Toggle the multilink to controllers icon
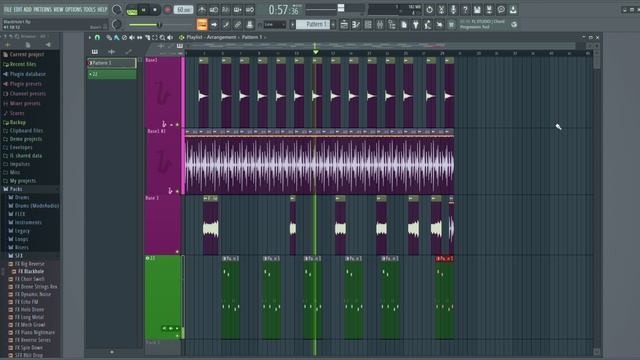The width and height of the screenshot is (640, 360). pyautogui.click(x=238, y=24)
